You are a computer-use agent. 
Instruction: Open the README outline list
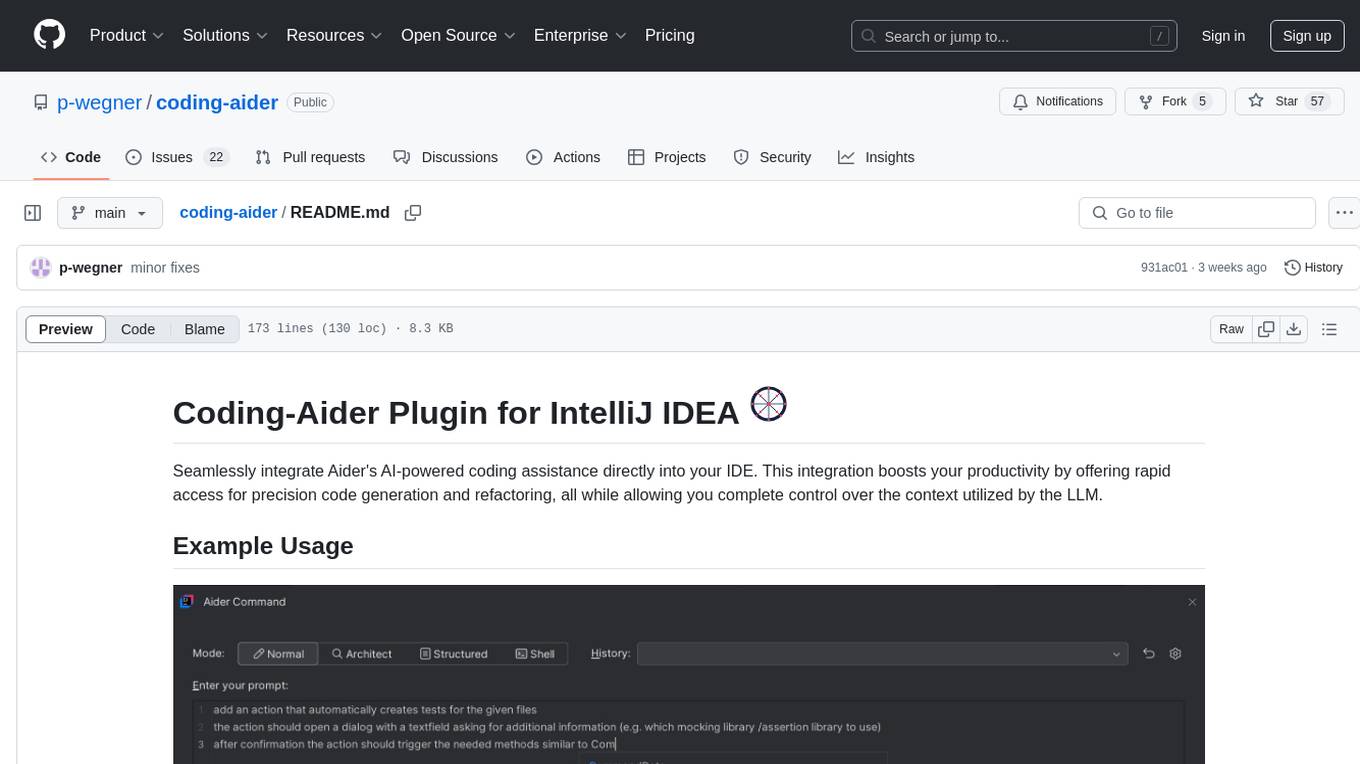pos(1329,329)
